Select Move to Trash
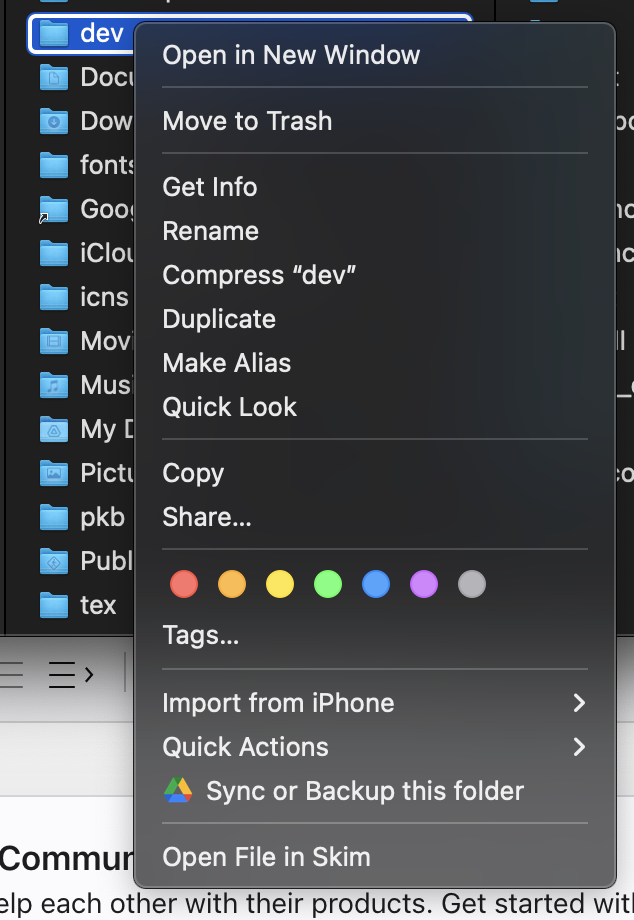 [x=247, y=121]
